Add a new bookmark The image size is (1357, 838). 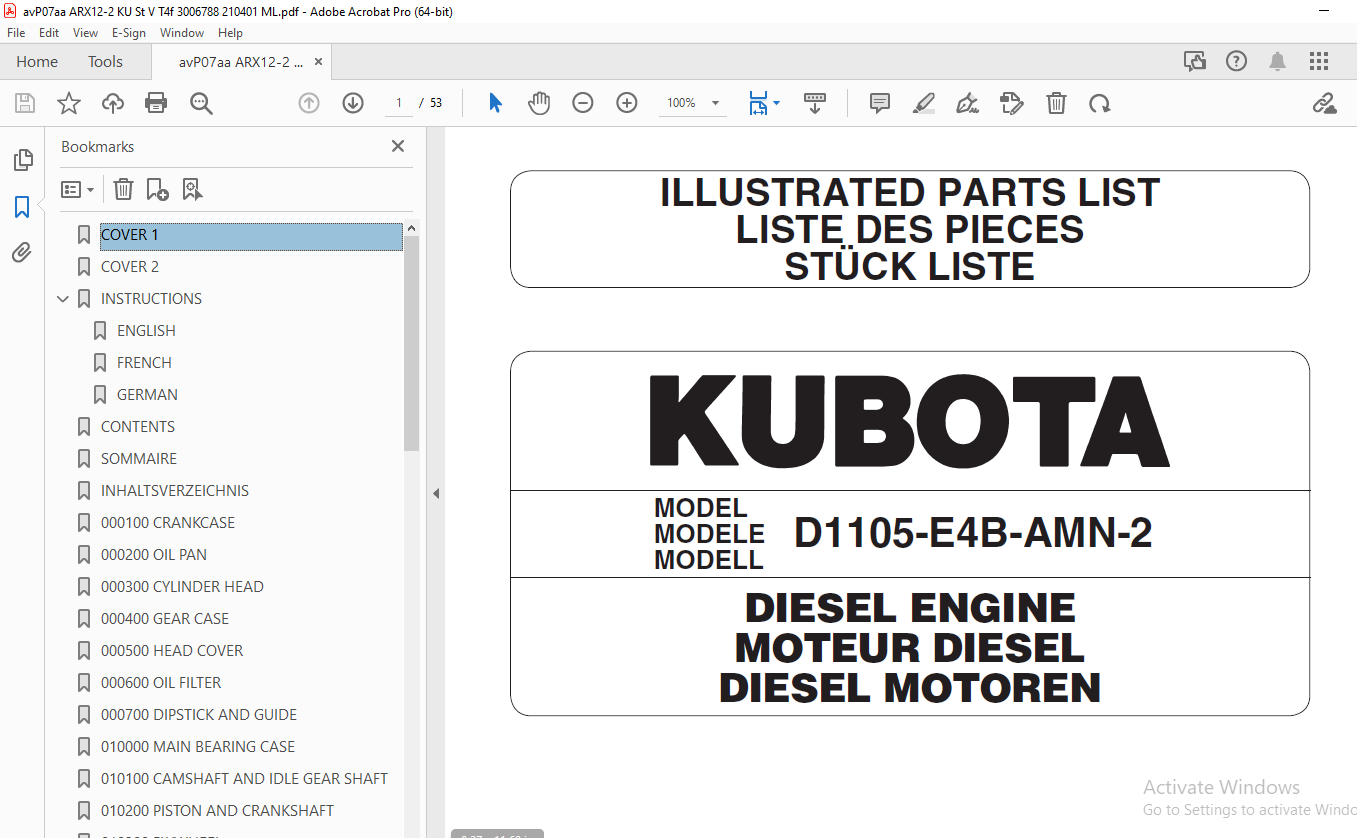tap(157, 189)
